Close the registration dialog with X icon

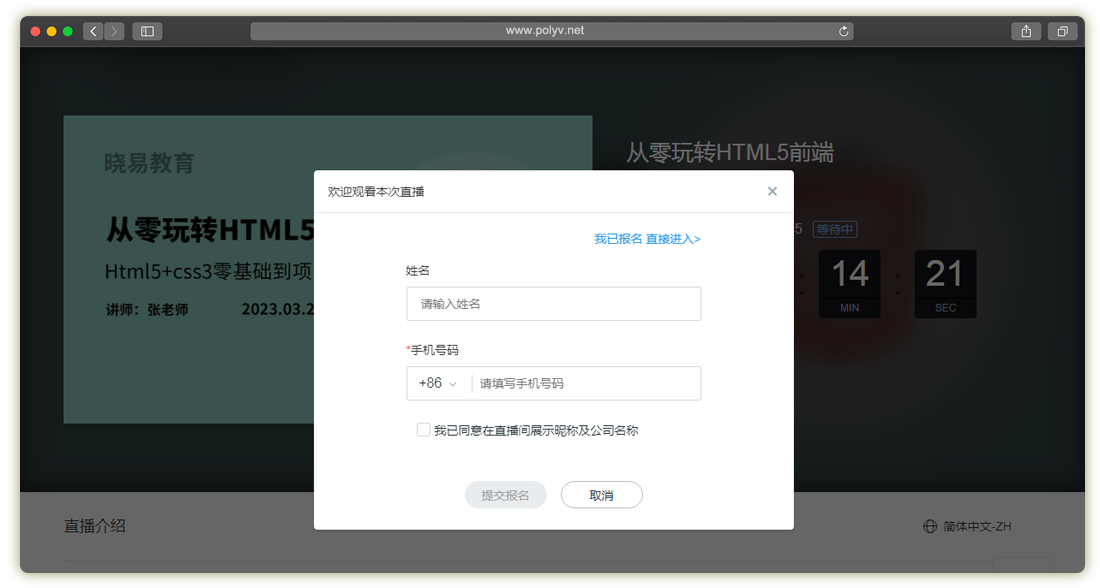772,191
